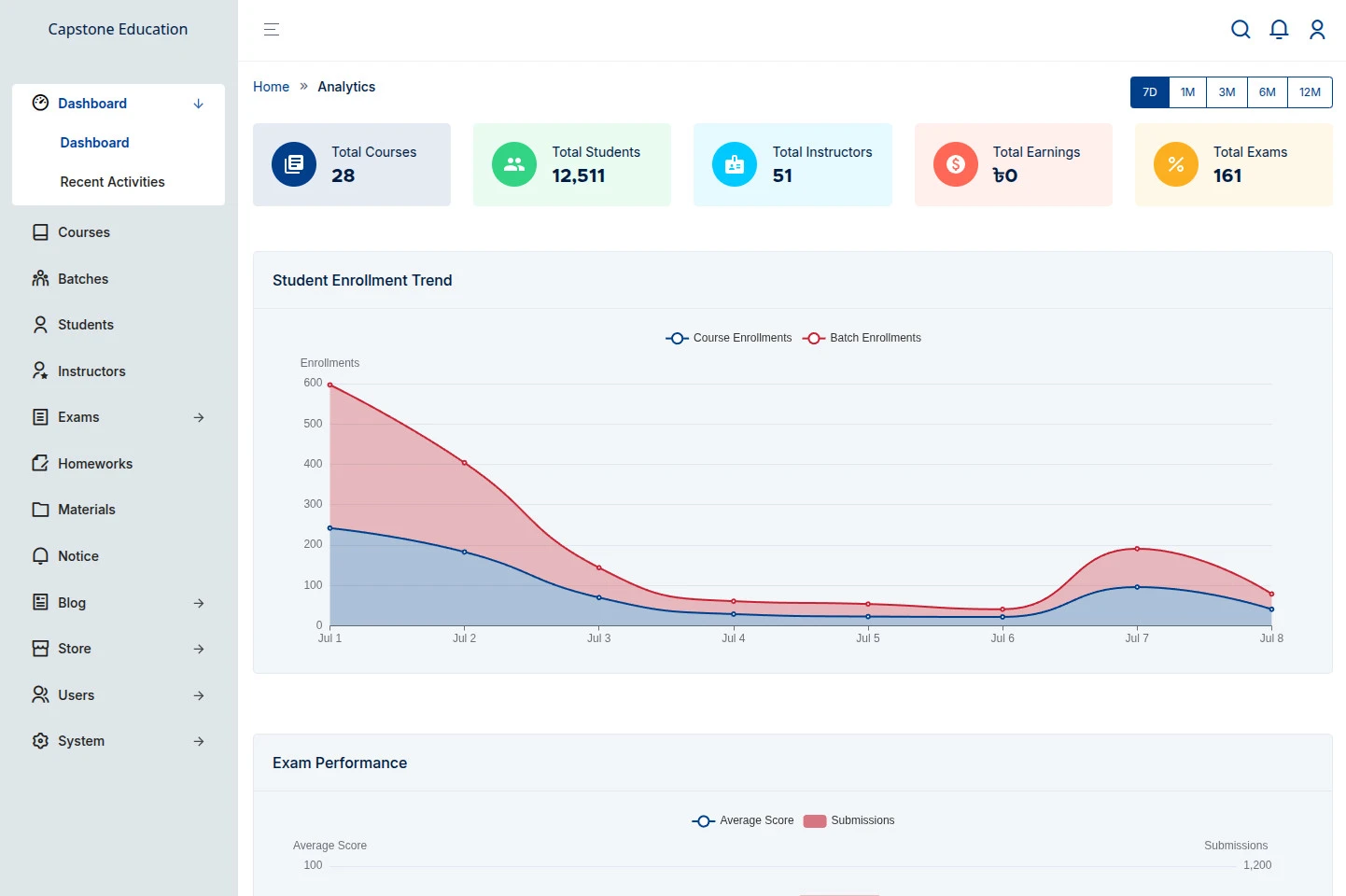Click the Blog document icon

(40, 602)
